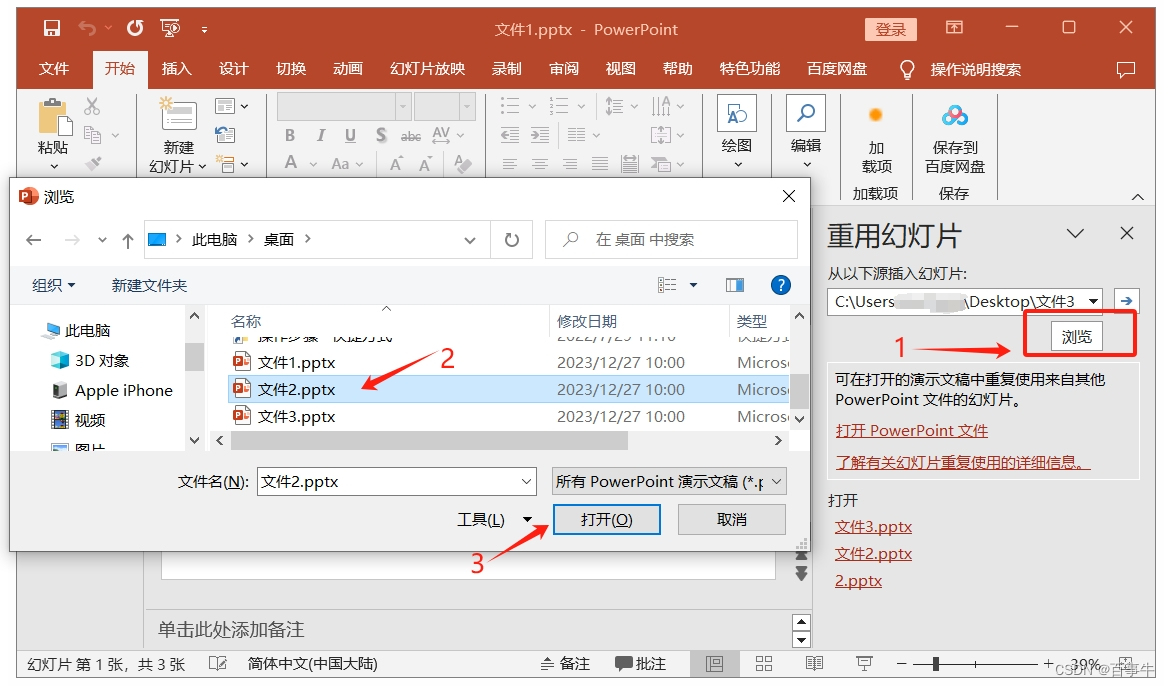Click the refresh icon in browse dialog
The height and width of the screenshot is (686, 1170).
tap(512, 240)
